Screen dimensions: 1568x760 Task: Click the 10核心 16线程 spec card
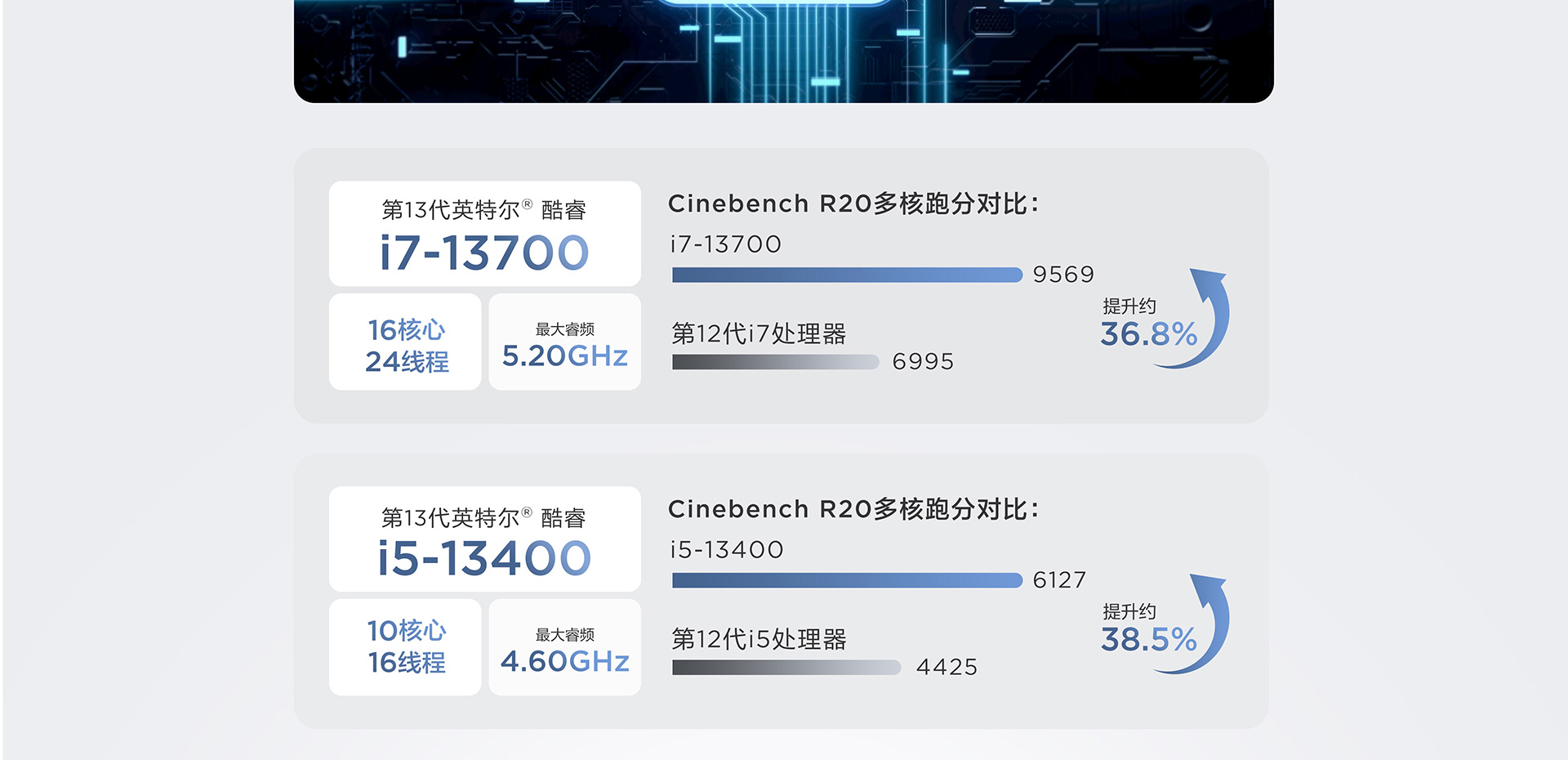tap(405, 647)
